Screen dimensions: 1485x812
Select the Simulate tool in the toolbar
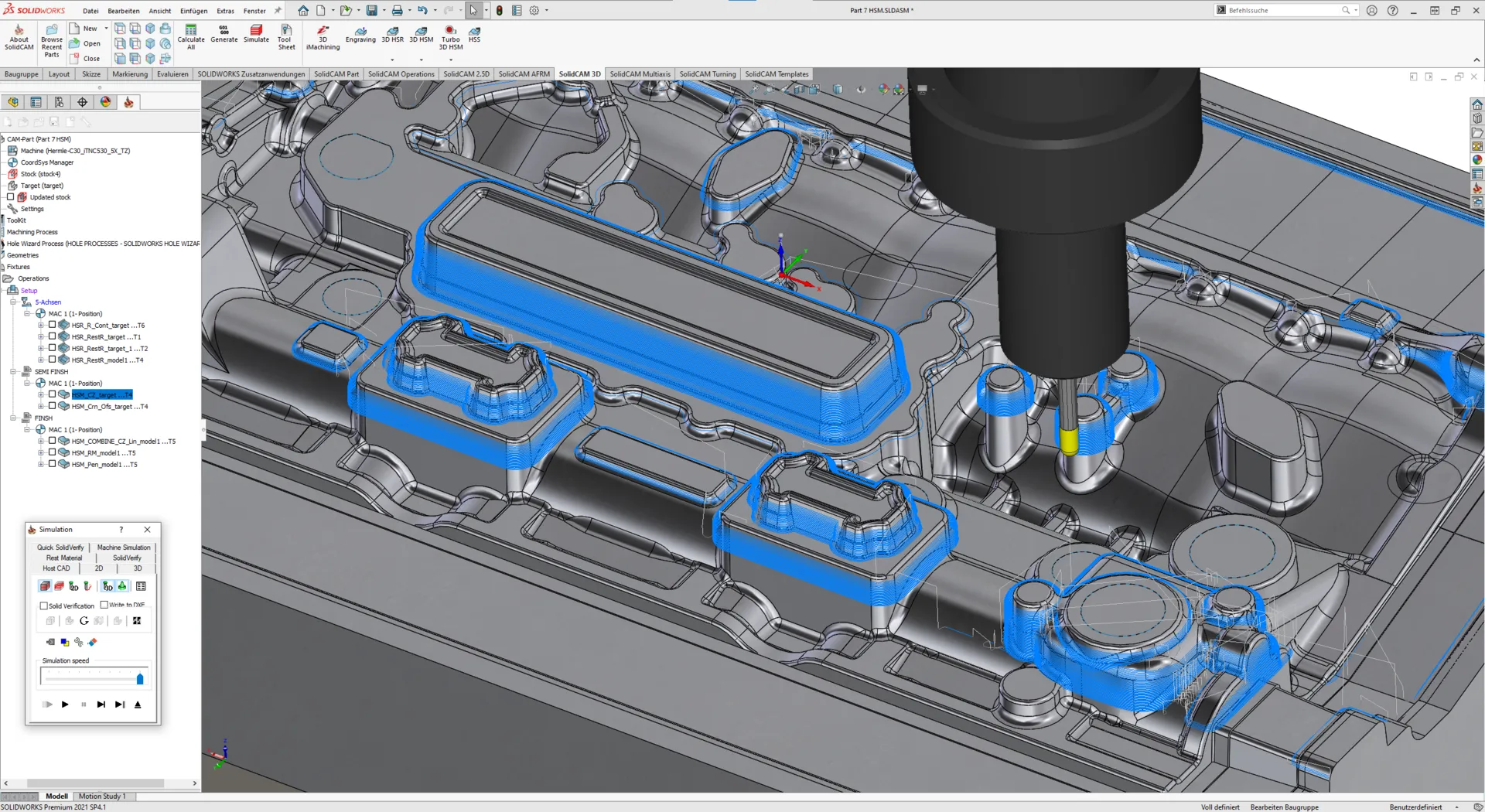pyautogui.click(x=256, y=36)
